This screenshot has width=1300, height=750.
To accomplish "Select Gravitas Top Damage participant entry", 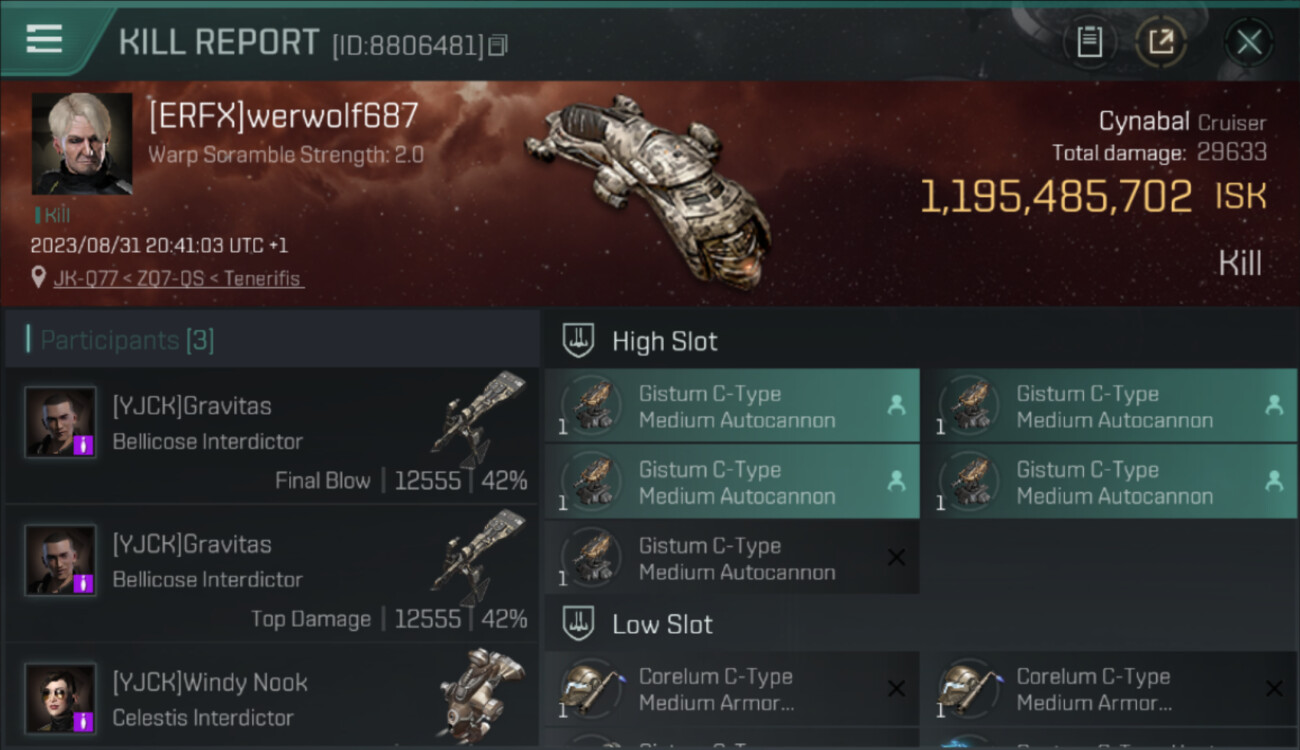I will 271,574.
